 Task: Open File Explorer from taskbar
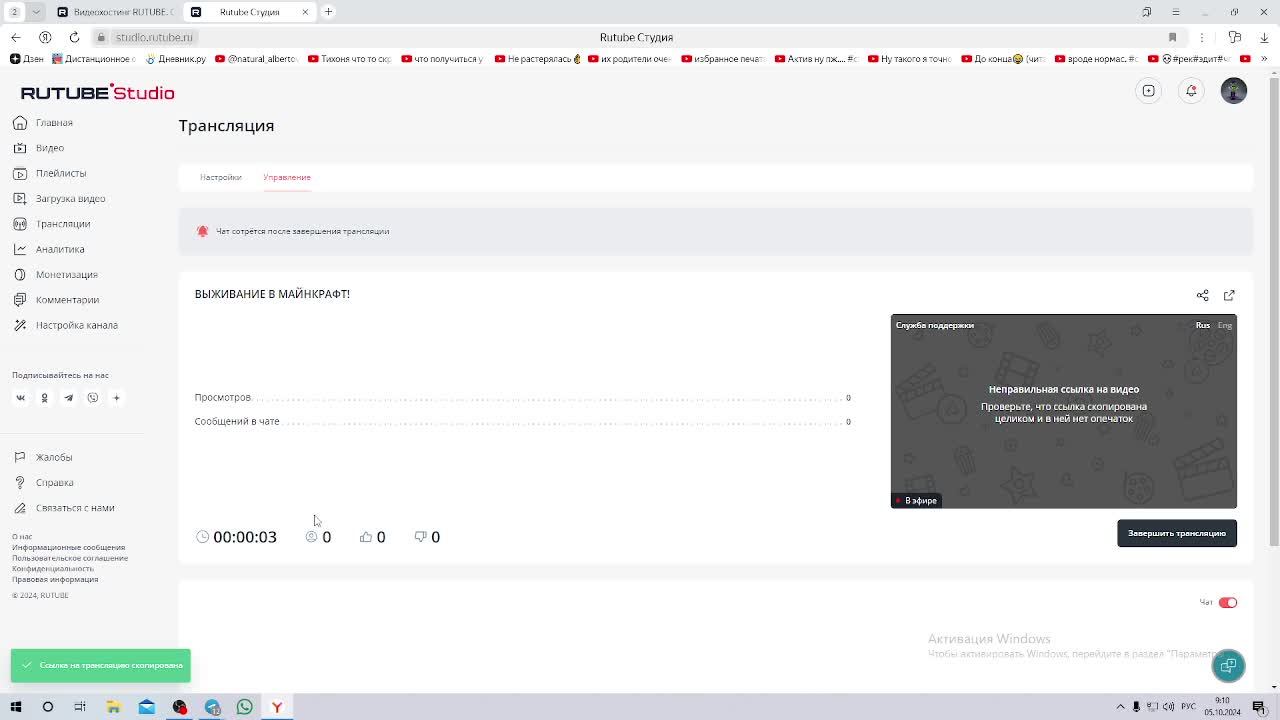pos(113,707)
